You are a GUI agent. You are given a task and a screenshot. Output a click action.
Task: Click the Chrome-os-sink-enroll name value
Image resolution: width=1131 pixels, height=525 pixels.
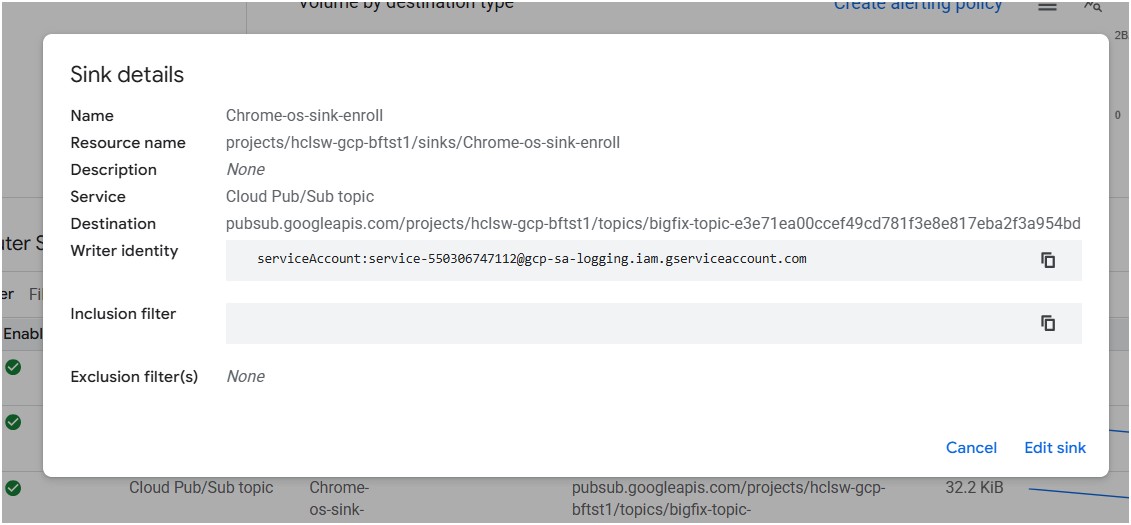click(304, 116)
